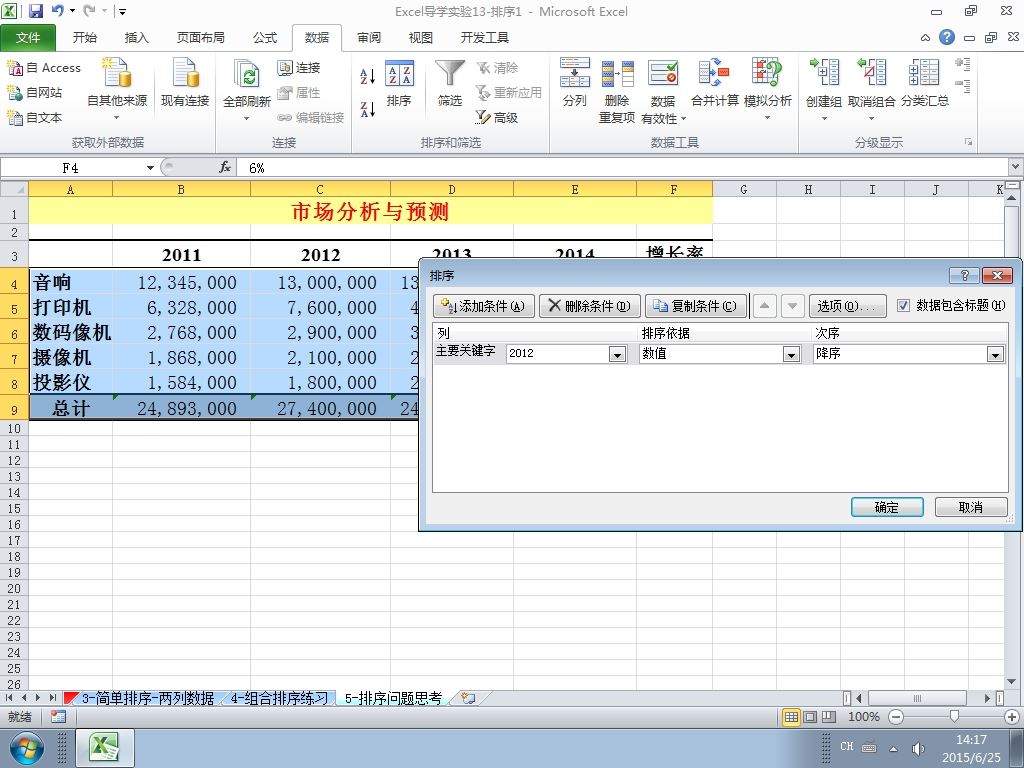This screenshot has height=768, width=1024.
Task: Switch to Page Layout (页面布局) tab
Action: pyautogui.click(x=200, y=38)
